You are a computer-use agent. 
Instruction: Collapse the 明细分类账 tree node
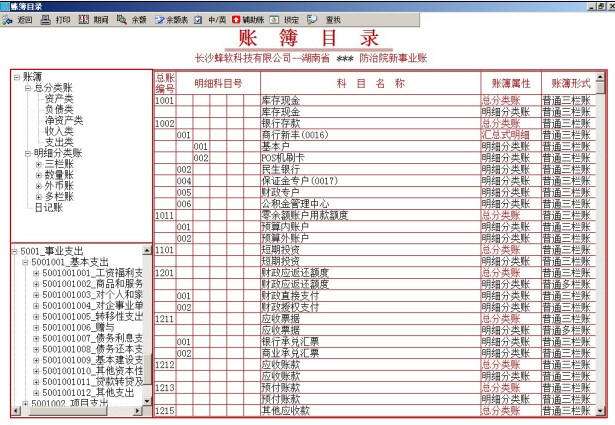coord(27,153)
